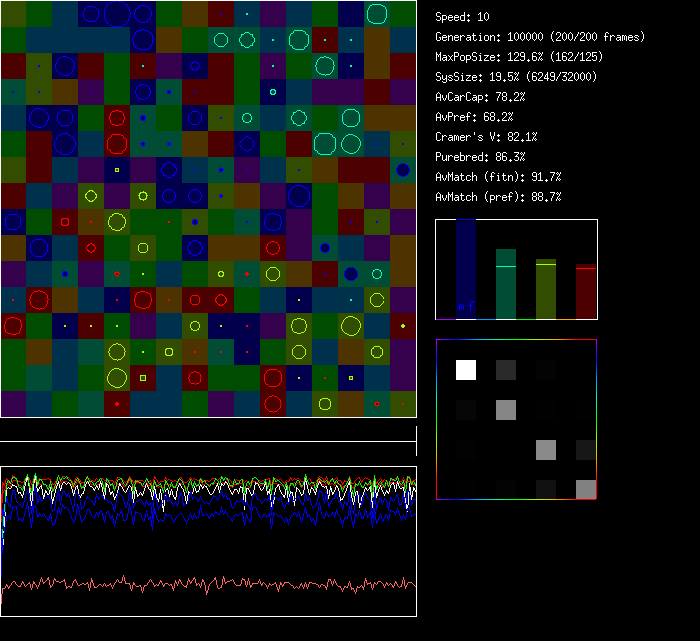The image size is (700, 641).
Task: Click the gray cell in the heatmap's bottom-right corner
Action: tap(585, 489)
